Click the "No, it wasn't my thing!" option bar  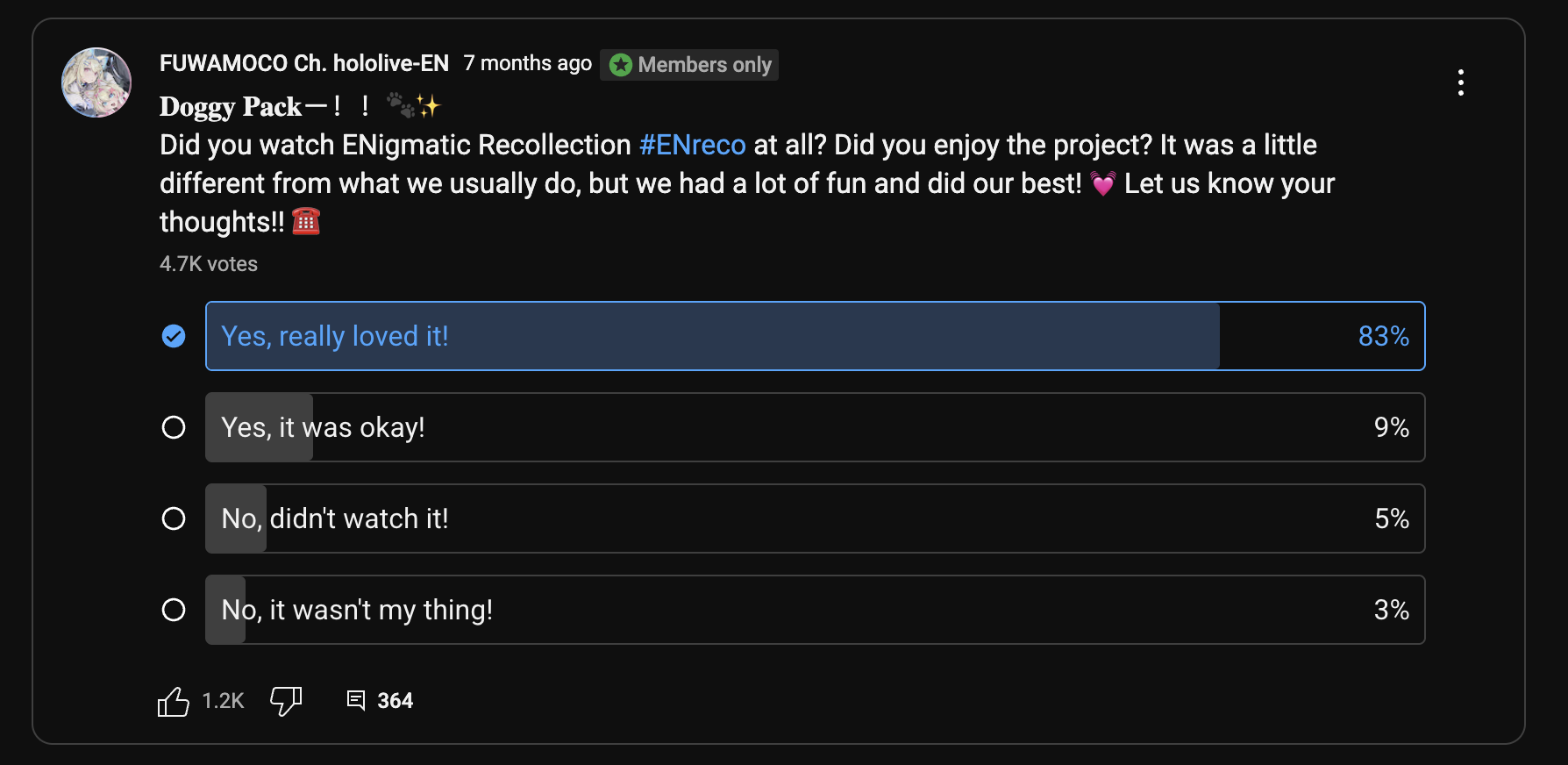click(815, 610)
